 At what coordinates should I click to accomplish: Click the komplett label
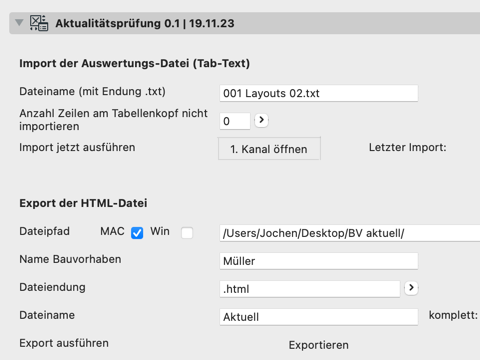[453, 315]
